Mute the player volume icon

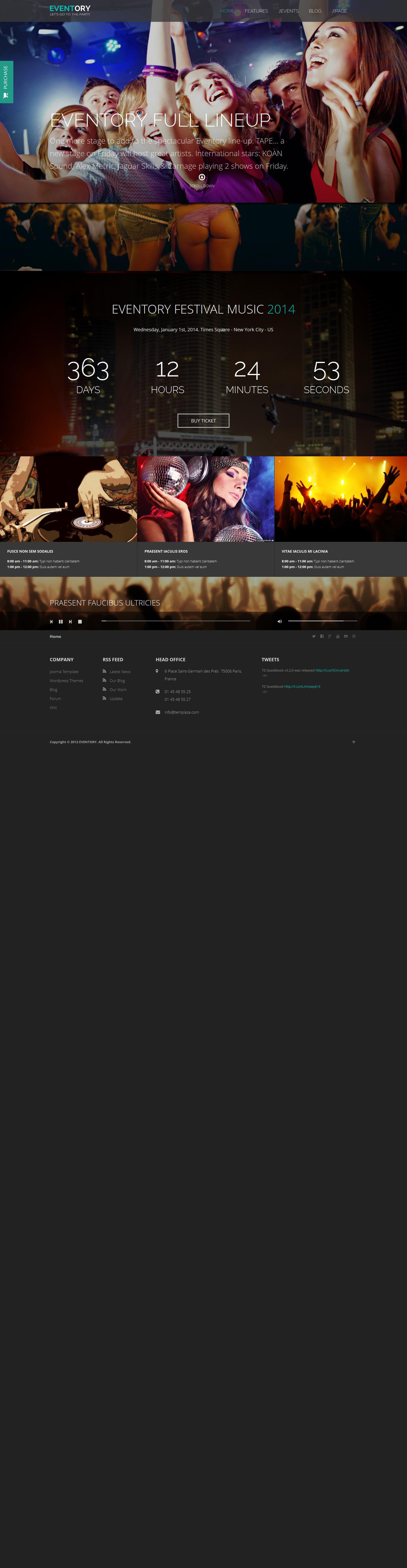tap(280, 621)
